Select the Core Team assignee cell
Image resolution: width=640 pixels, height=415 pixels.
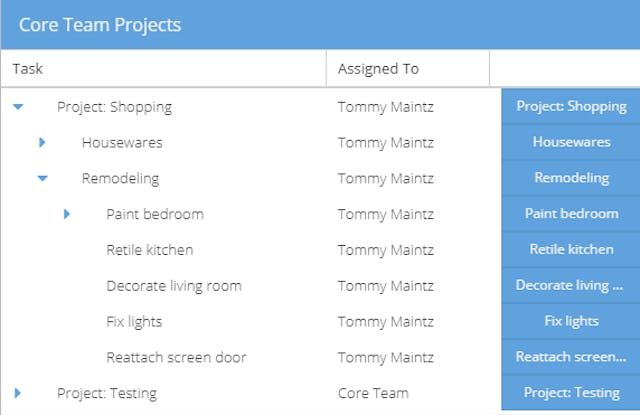click(373, 393)
